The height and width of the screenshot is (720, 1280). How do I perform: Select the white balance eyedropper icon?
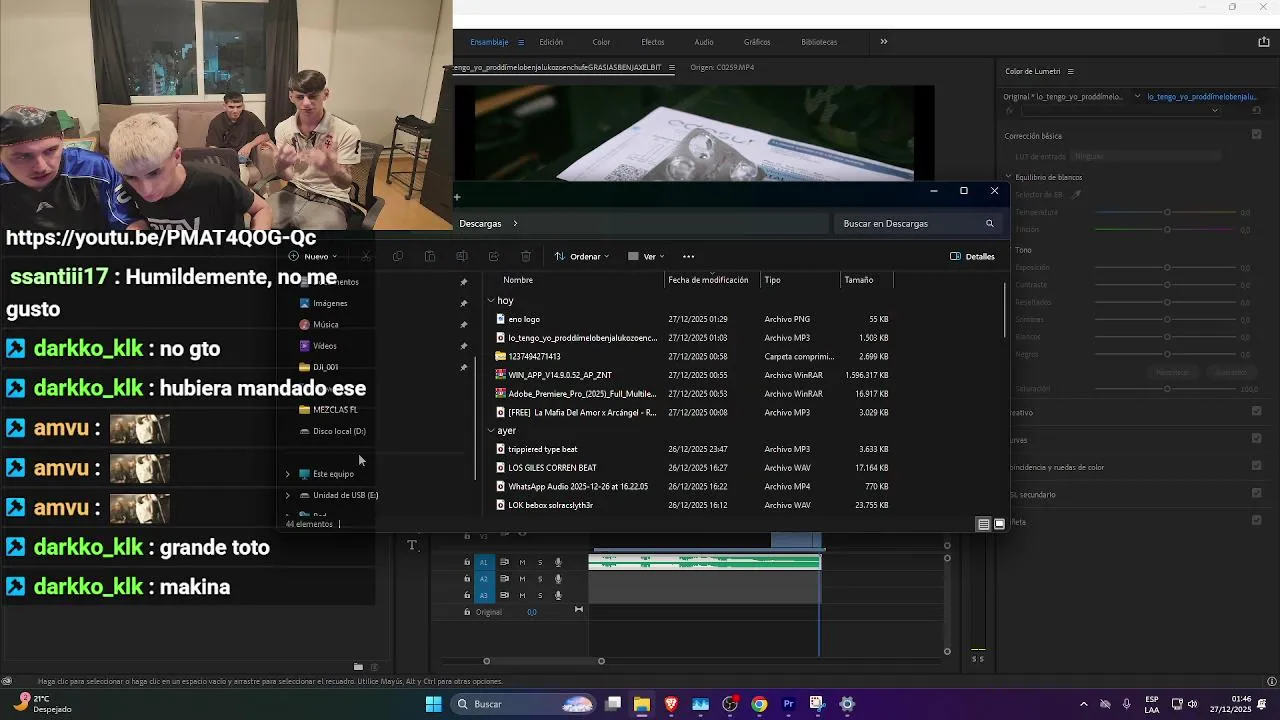pos(1076,194)
